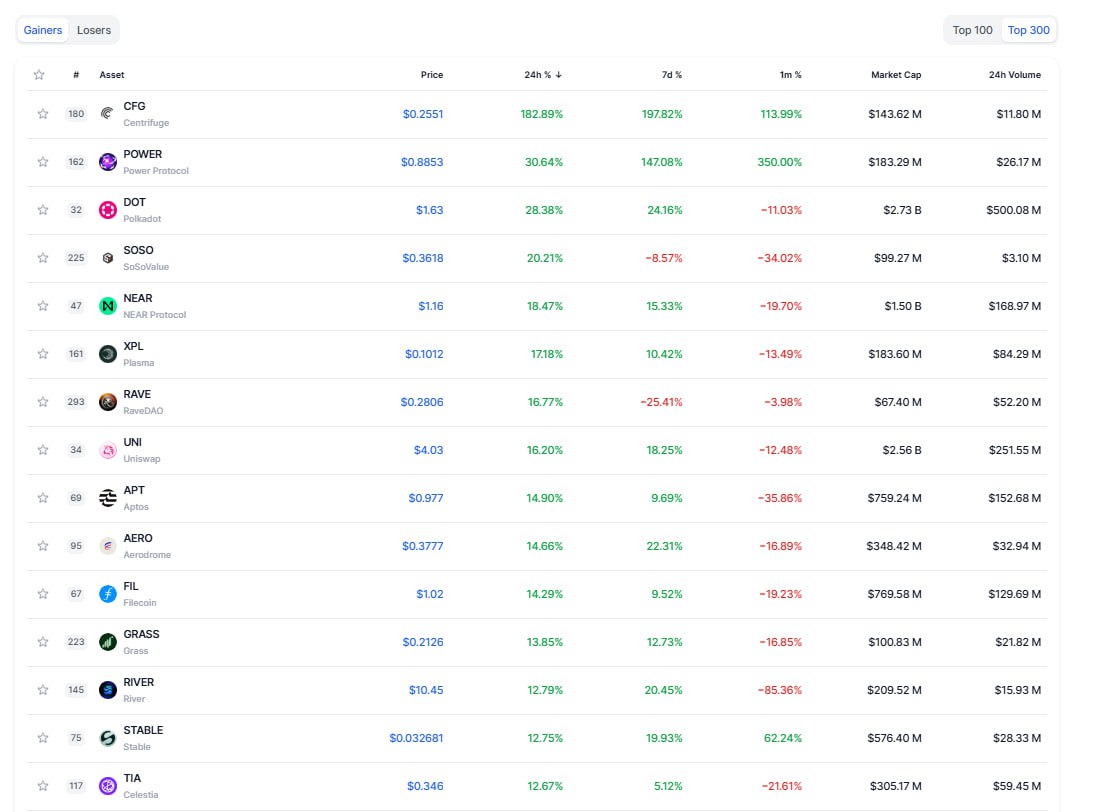The height and width of the screenshot is (812, 1096).
Task: Click the Aptos logo icon
Action: pos(107,498)
